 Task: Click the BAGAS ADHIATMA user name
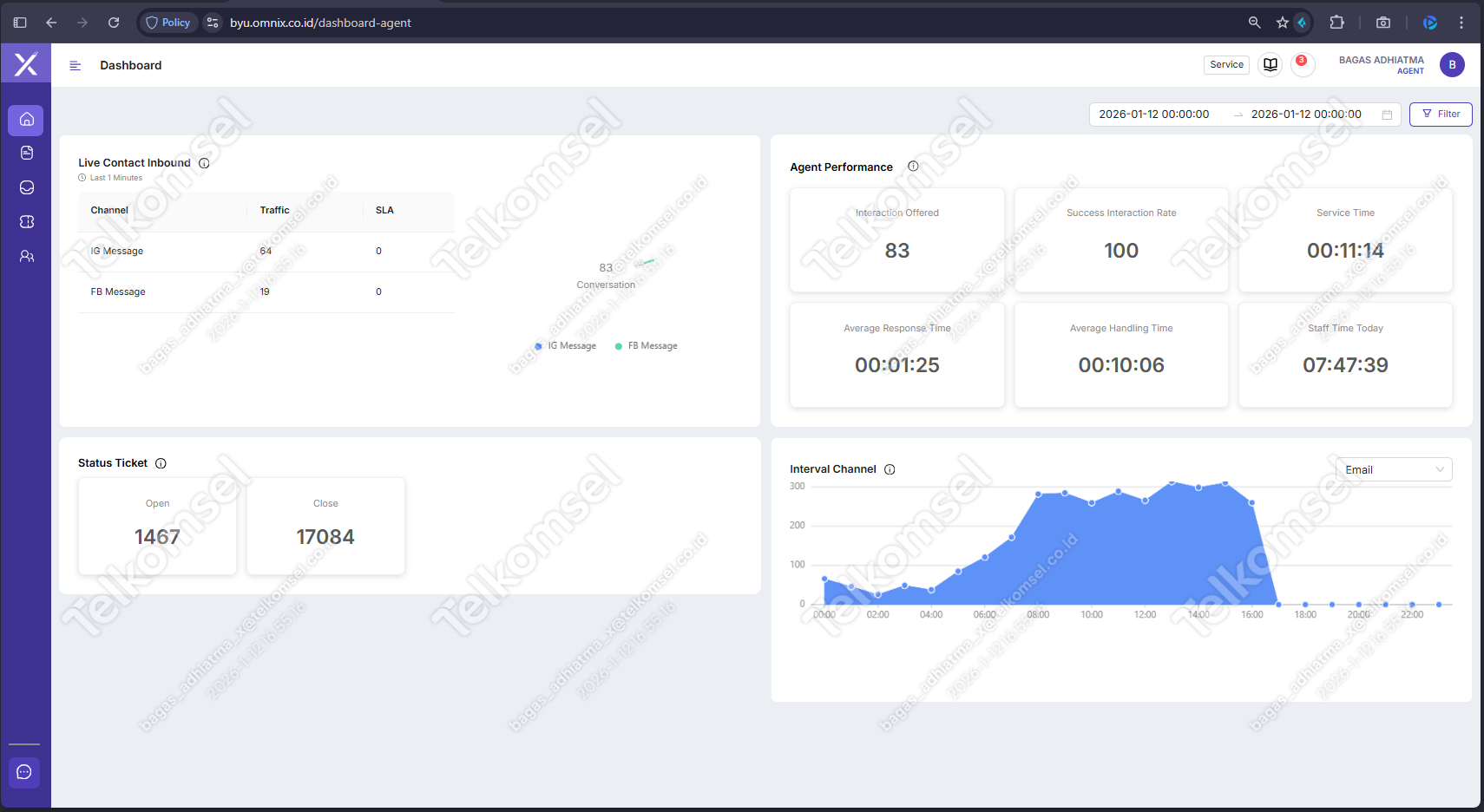coord(1381,60)
